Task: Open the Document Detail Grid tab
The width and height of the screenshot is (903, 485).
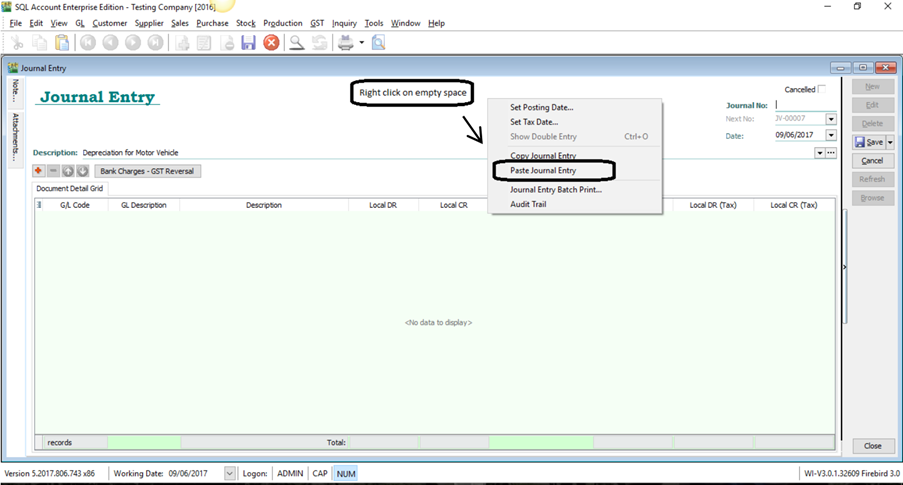Action: coord(70,188)
